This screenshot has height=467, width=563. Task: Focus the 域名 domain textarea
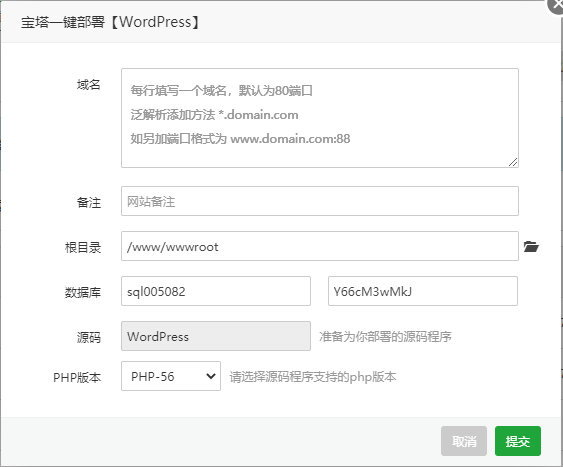click(320, 118)
